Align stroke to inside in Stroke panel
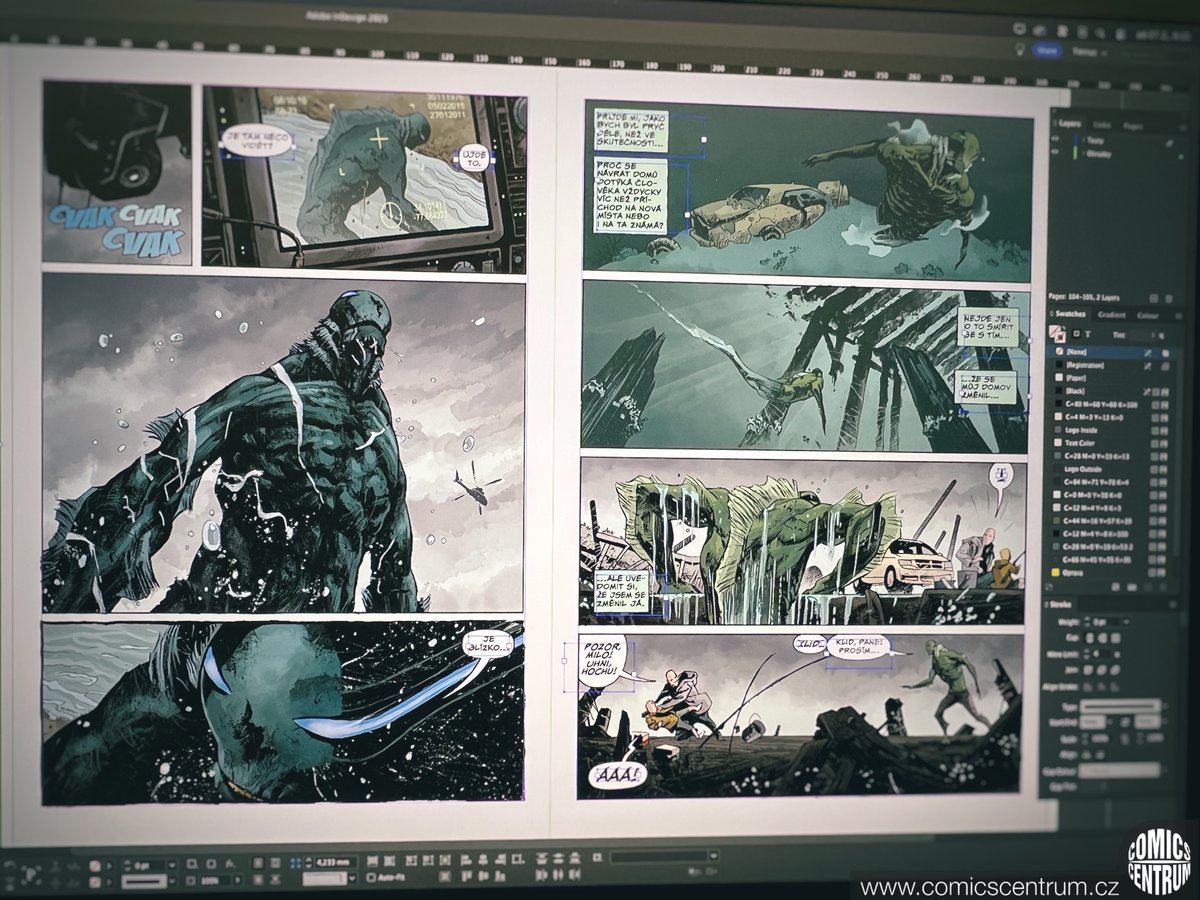The width and height of the screenshot is (1200, 900). (x=1101, y=687)
